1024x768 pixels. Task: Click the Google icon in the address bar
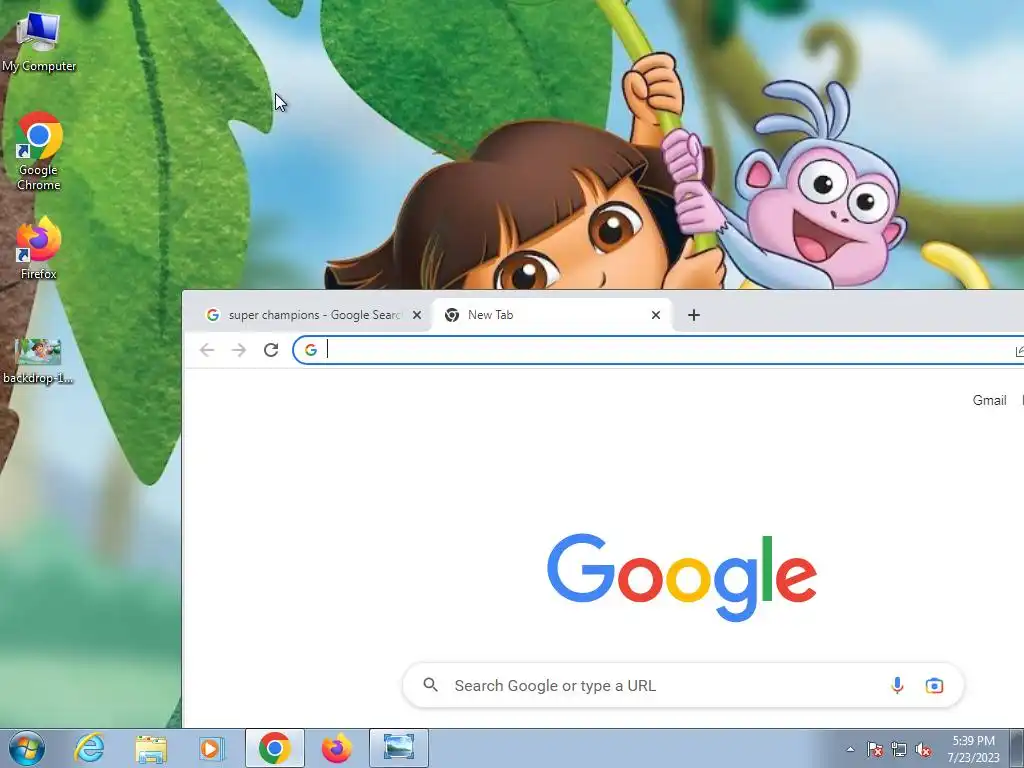coord(311,350)
